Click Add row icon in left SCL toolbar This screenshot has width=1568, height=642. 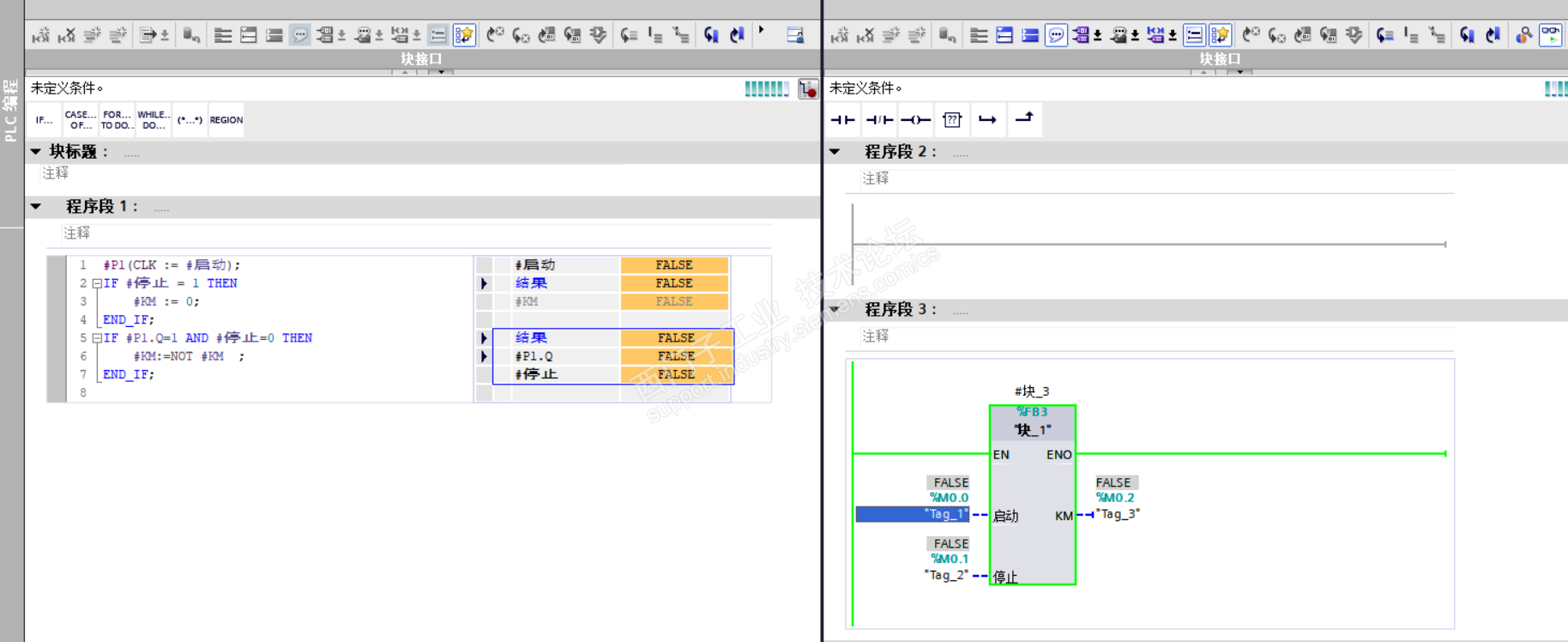click(118, 35)
